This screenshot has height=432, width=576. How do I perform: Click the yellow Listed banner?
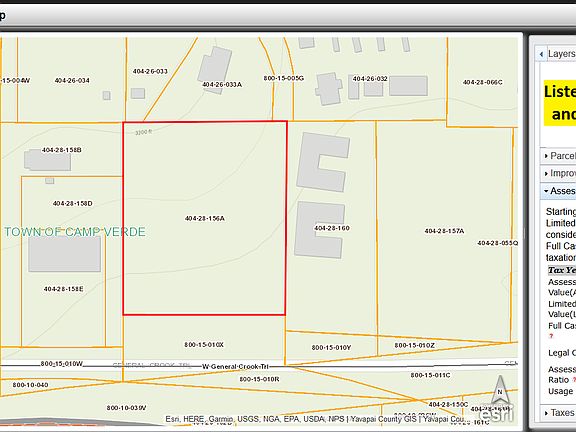coord(560,103)
